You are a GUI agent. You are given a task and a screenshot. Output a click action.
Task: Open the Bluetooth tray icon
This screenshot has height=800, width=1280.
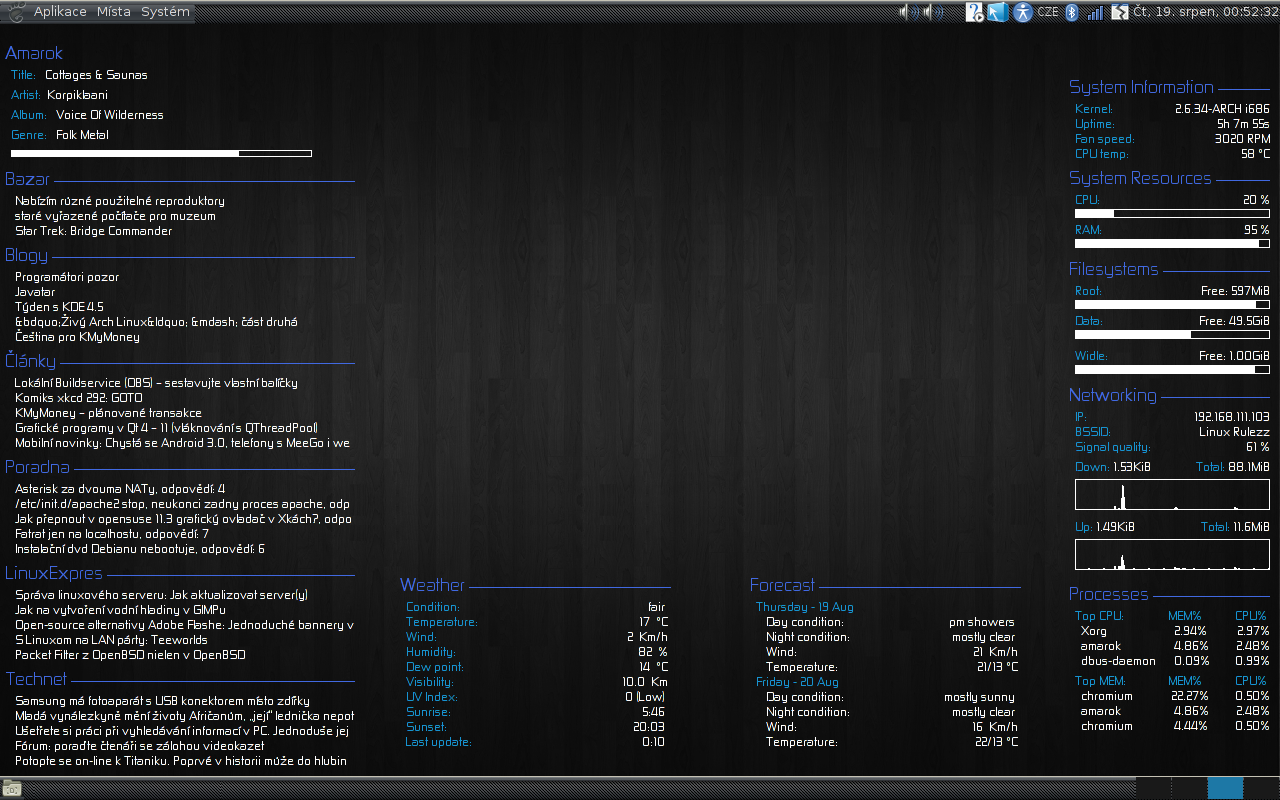click(1070, 12)
